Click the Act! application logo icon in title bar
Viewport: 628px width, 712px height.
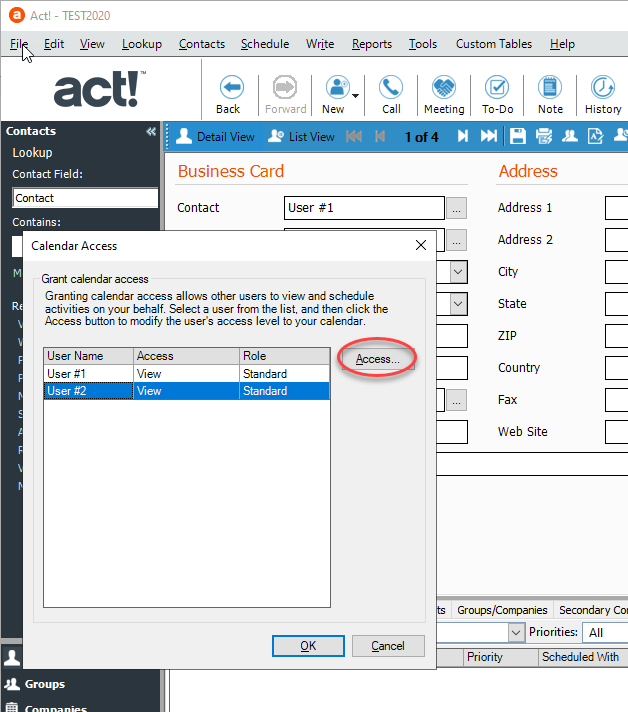(17, 15)
